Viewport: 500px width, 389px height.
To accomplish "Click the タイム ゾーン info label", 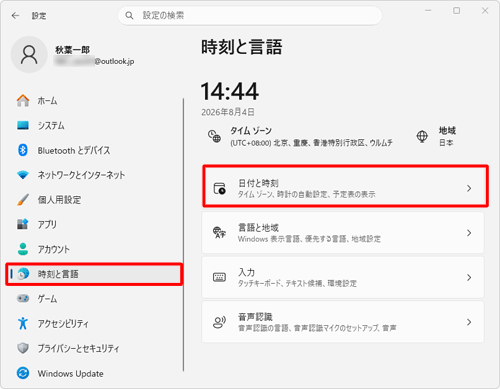I will [x=311, y=137].
